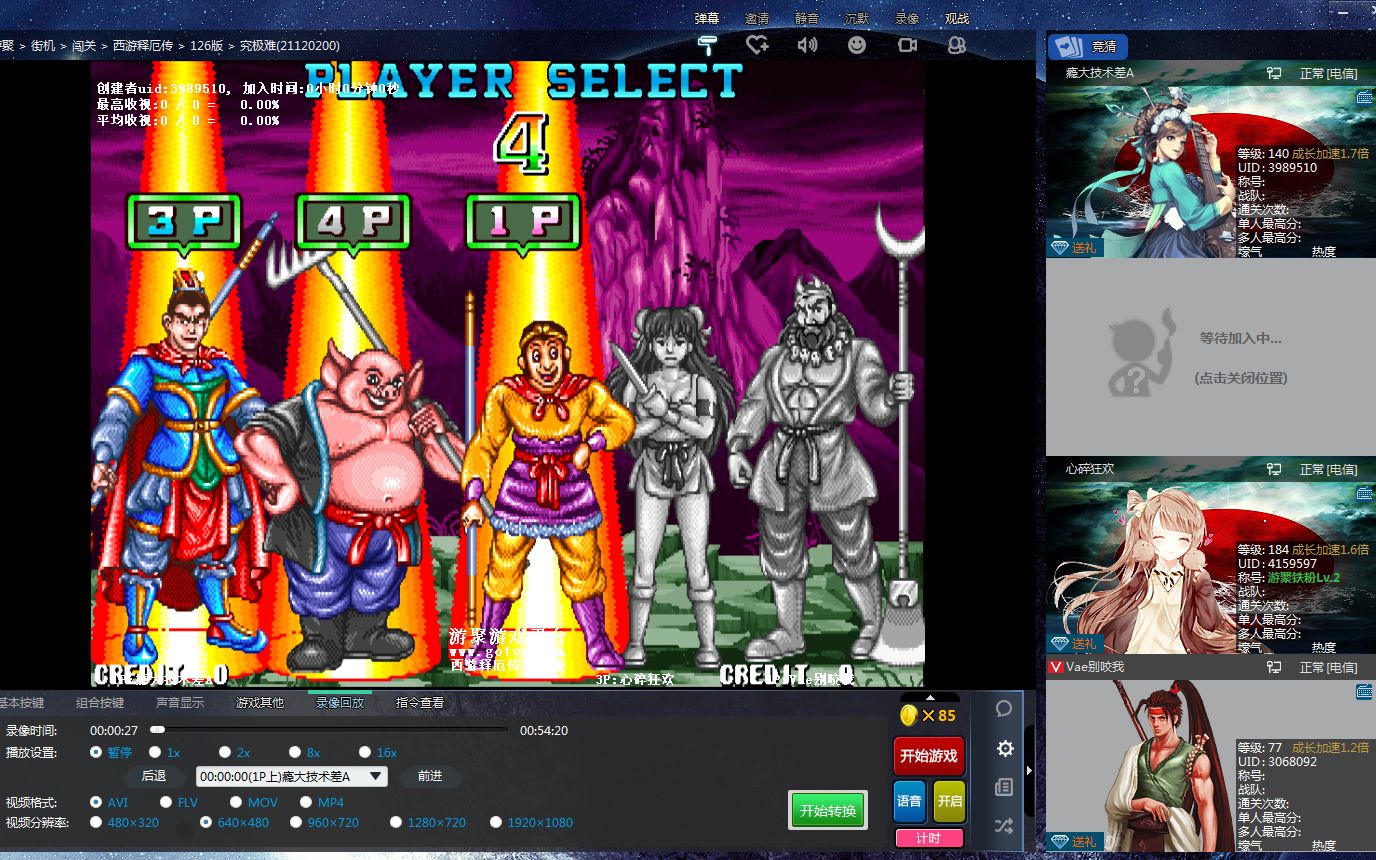Click the network monitor icon beside Vae别咬我

coord(1274,667)
